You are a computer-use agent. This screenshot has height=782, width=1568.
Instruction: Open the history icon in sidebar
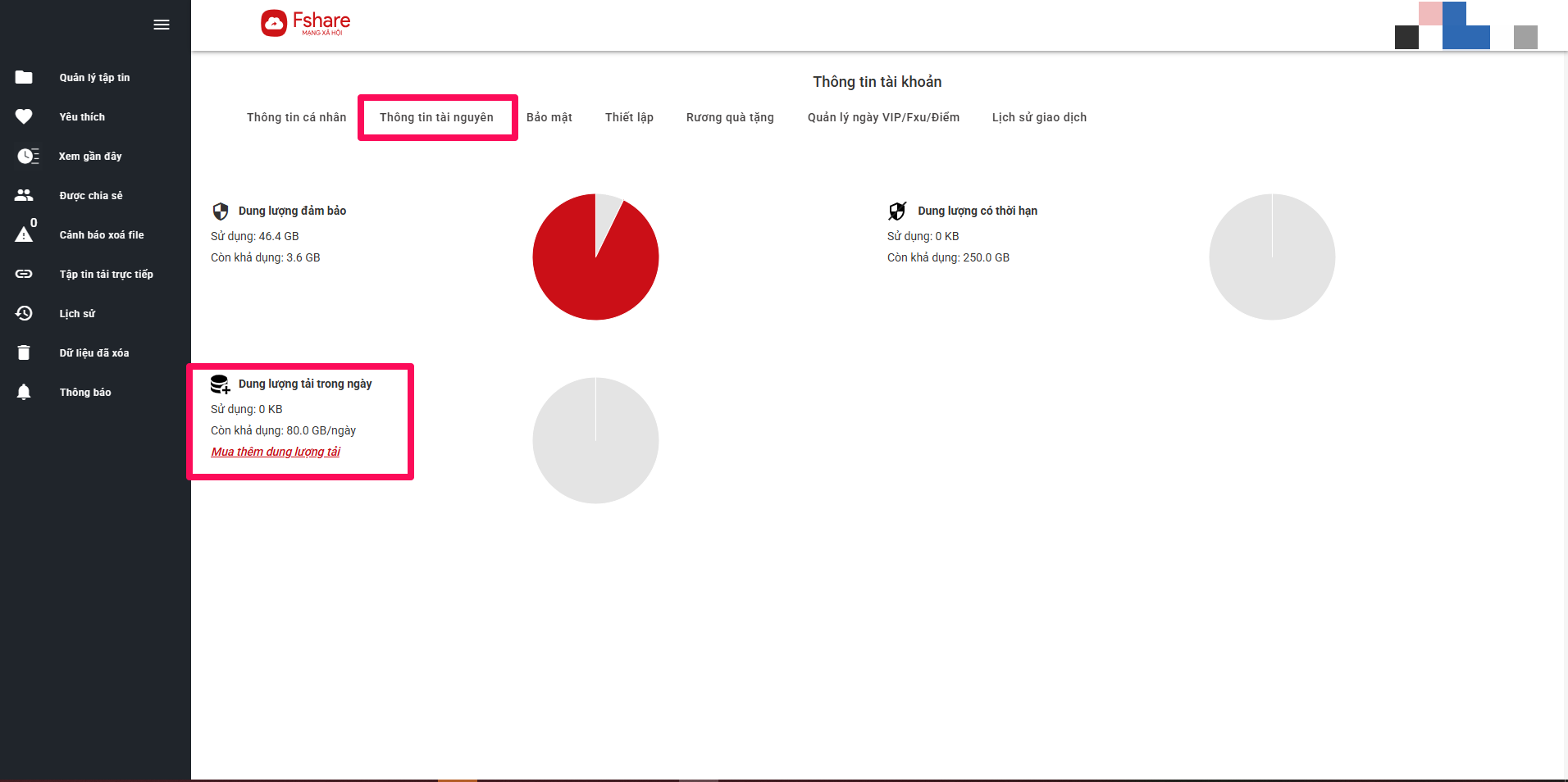coord(24,313)
